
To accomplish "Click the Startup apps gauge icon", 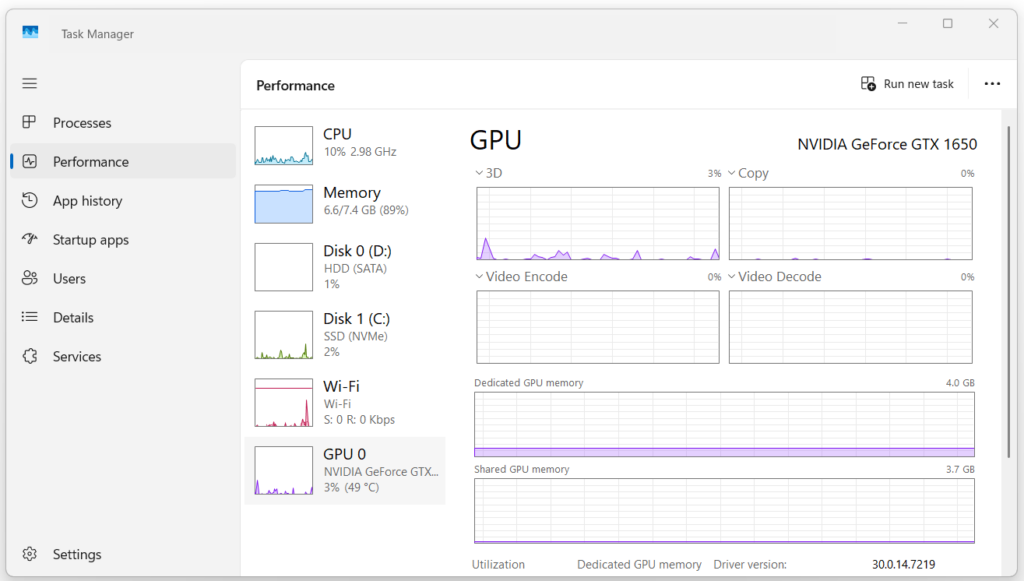I will (29, 239).
